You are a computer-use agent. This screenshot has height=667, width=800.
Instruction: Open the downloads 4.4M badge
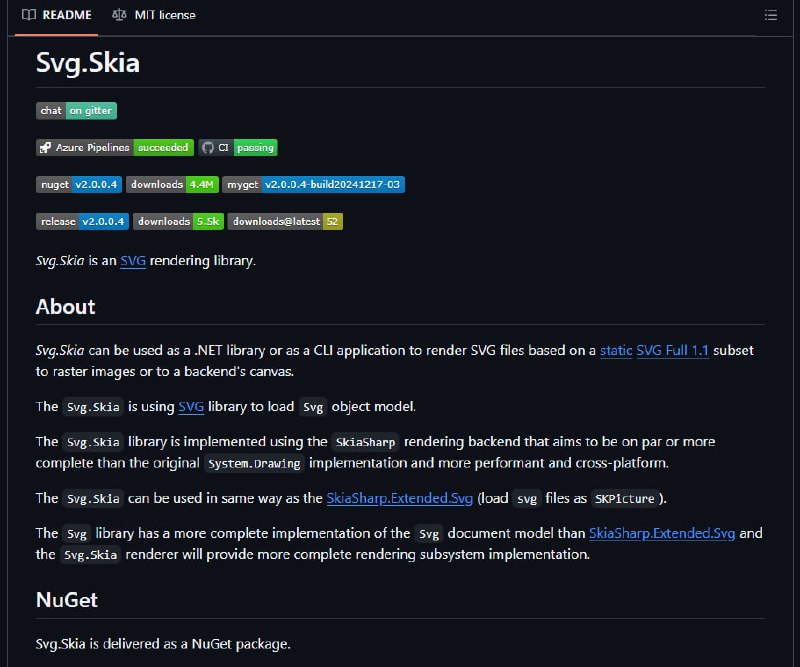pyautogui.click(x=172, y=184)
